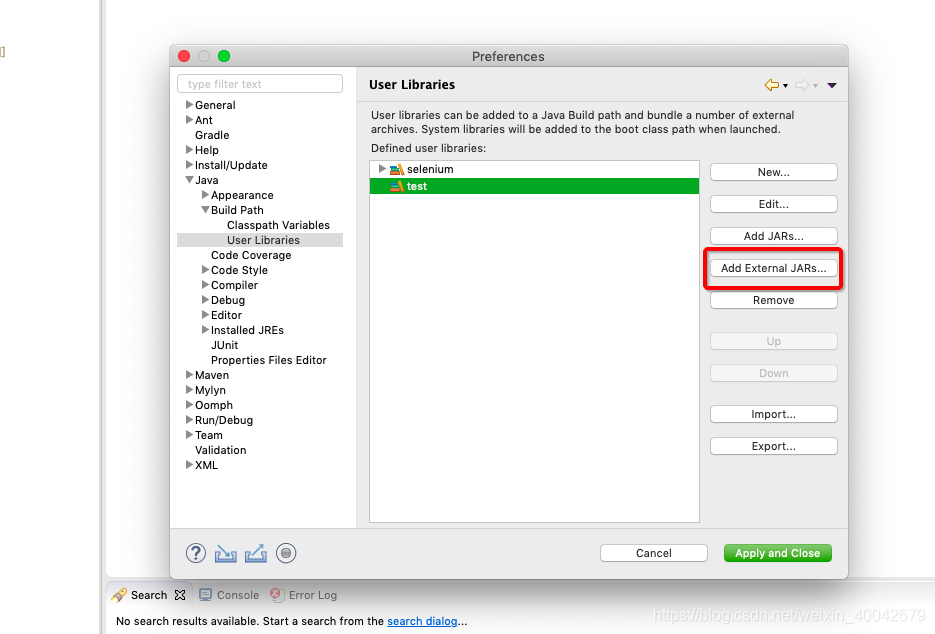This screenshot has width=935, height=634.
Task: Expand the Appearance node
Action: pos(205,194)
